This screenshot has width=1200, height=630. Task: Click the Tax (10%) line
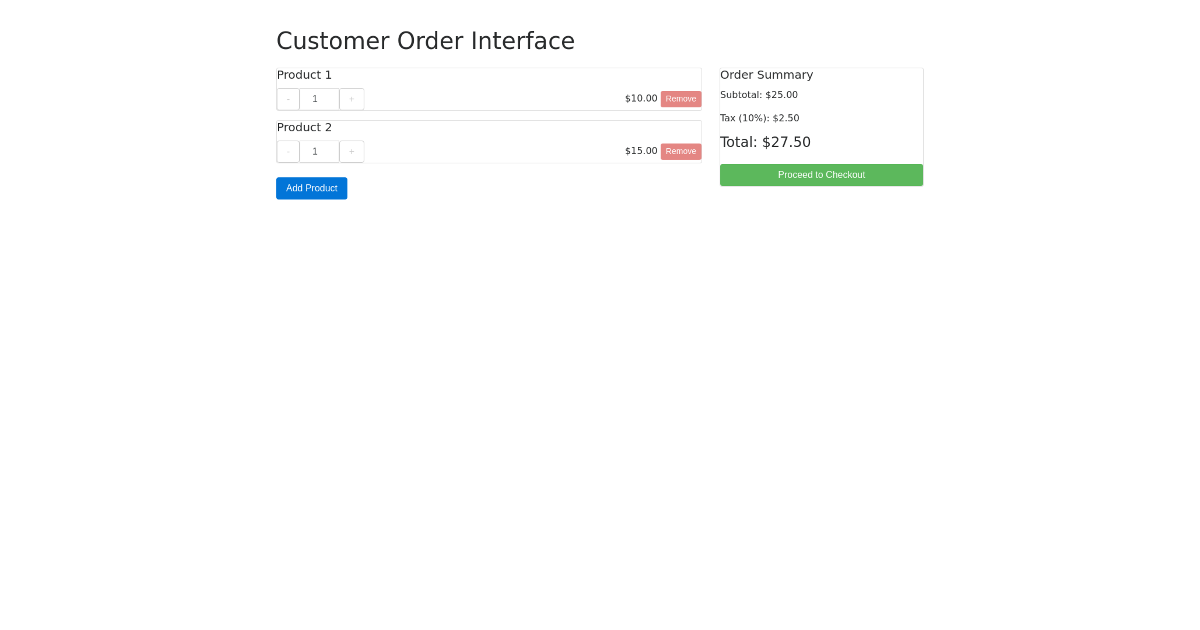coord(758,117)
